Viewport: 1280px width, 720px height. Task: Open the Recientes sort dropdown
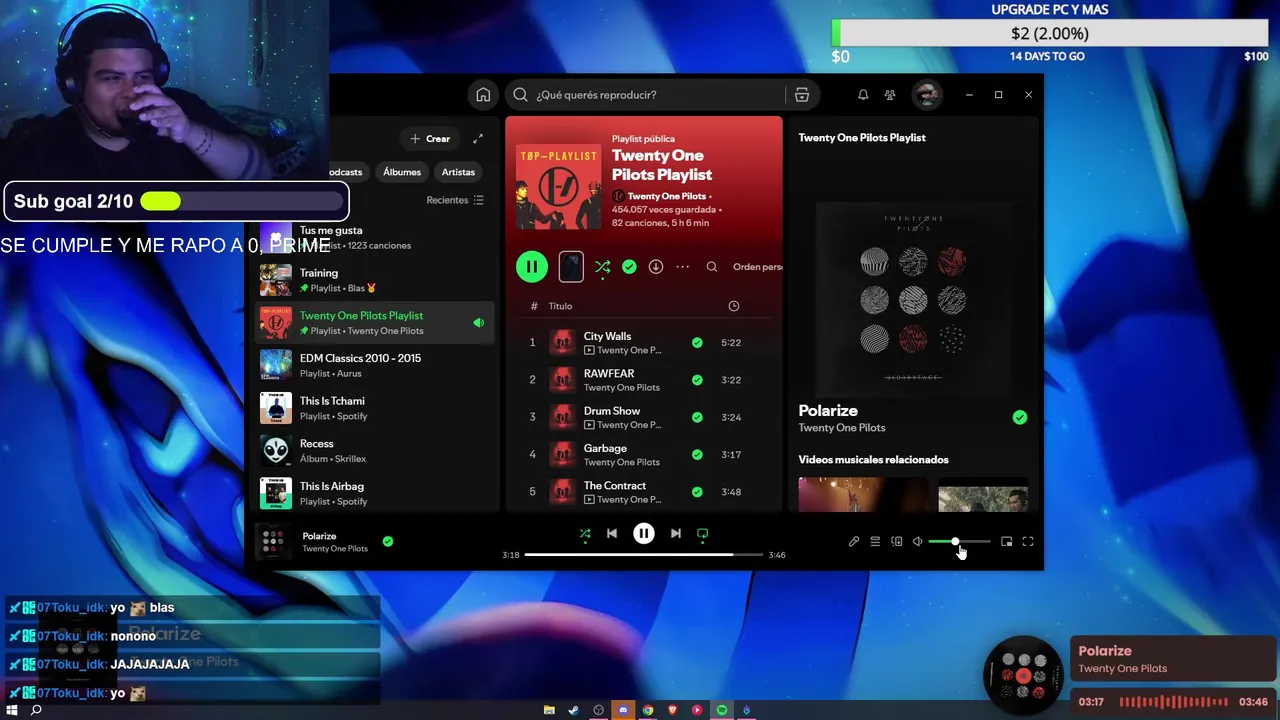pyautogui.click(x=455, y=200)
